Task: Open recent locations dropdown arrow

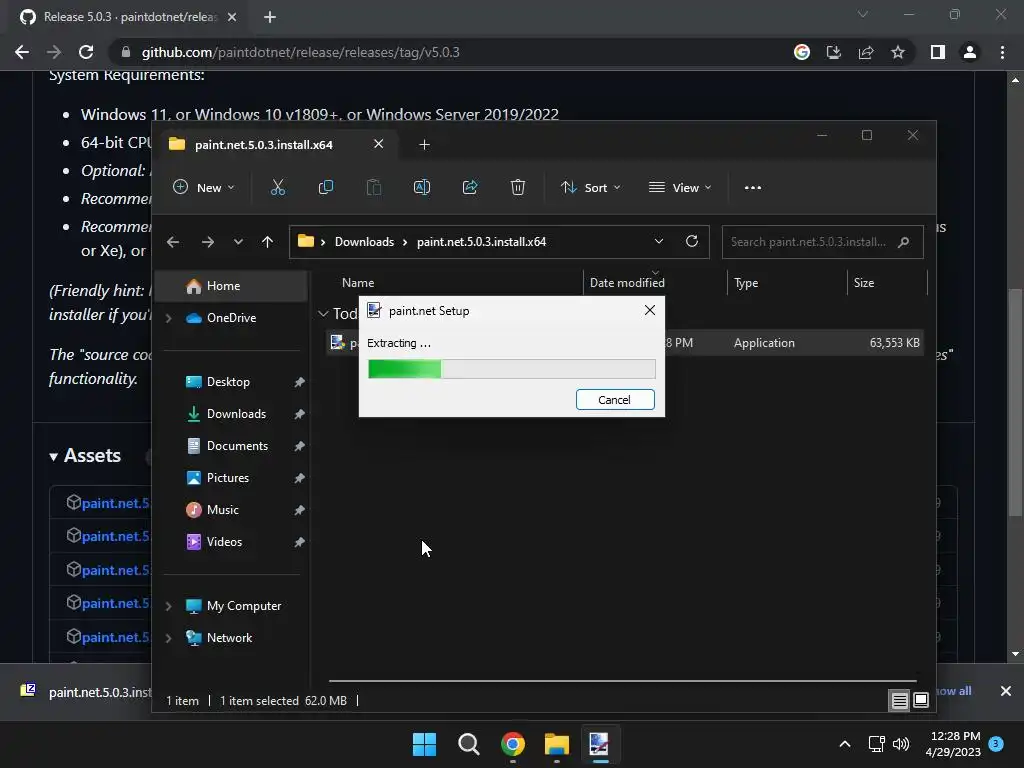Action: [x=238, y=242]
